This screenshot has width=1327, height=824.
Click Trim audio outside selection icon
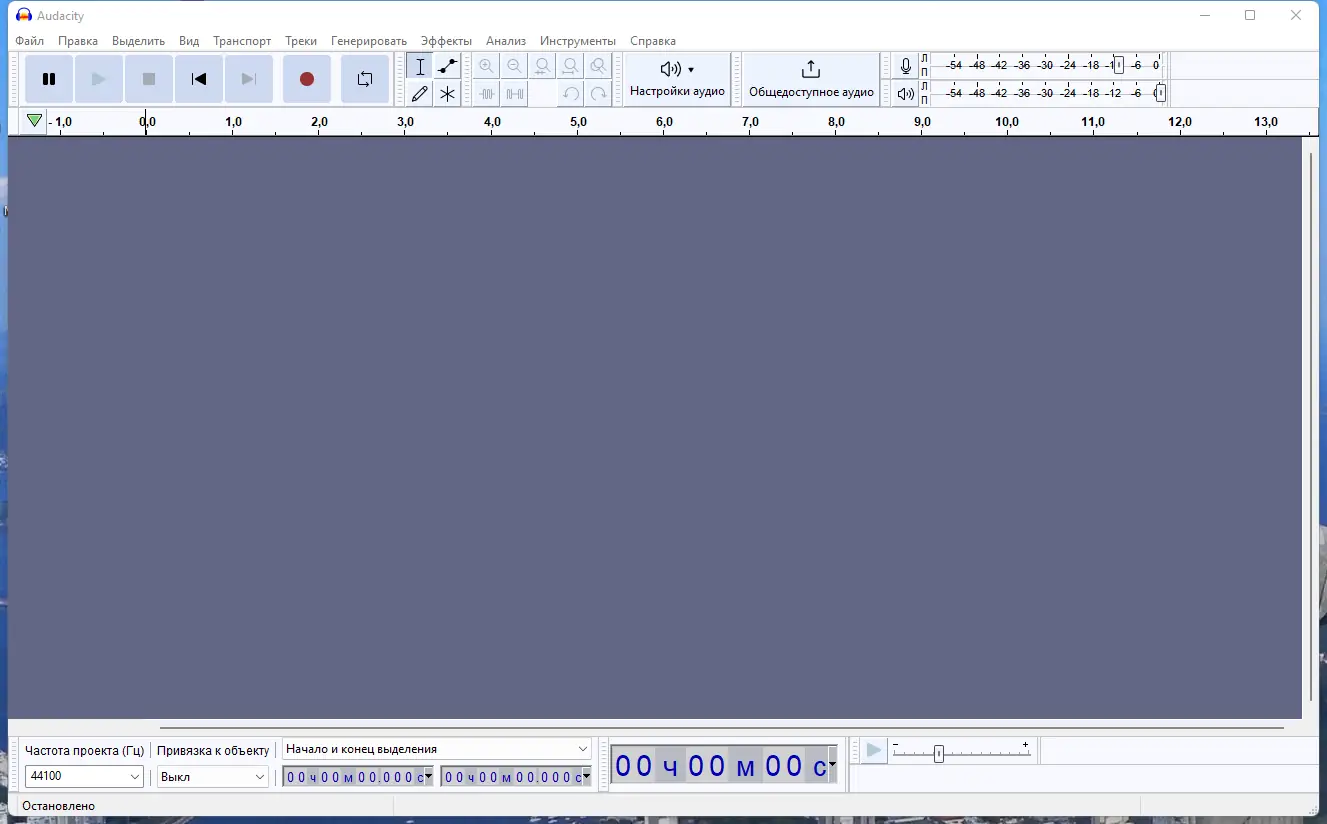(486, 94)
